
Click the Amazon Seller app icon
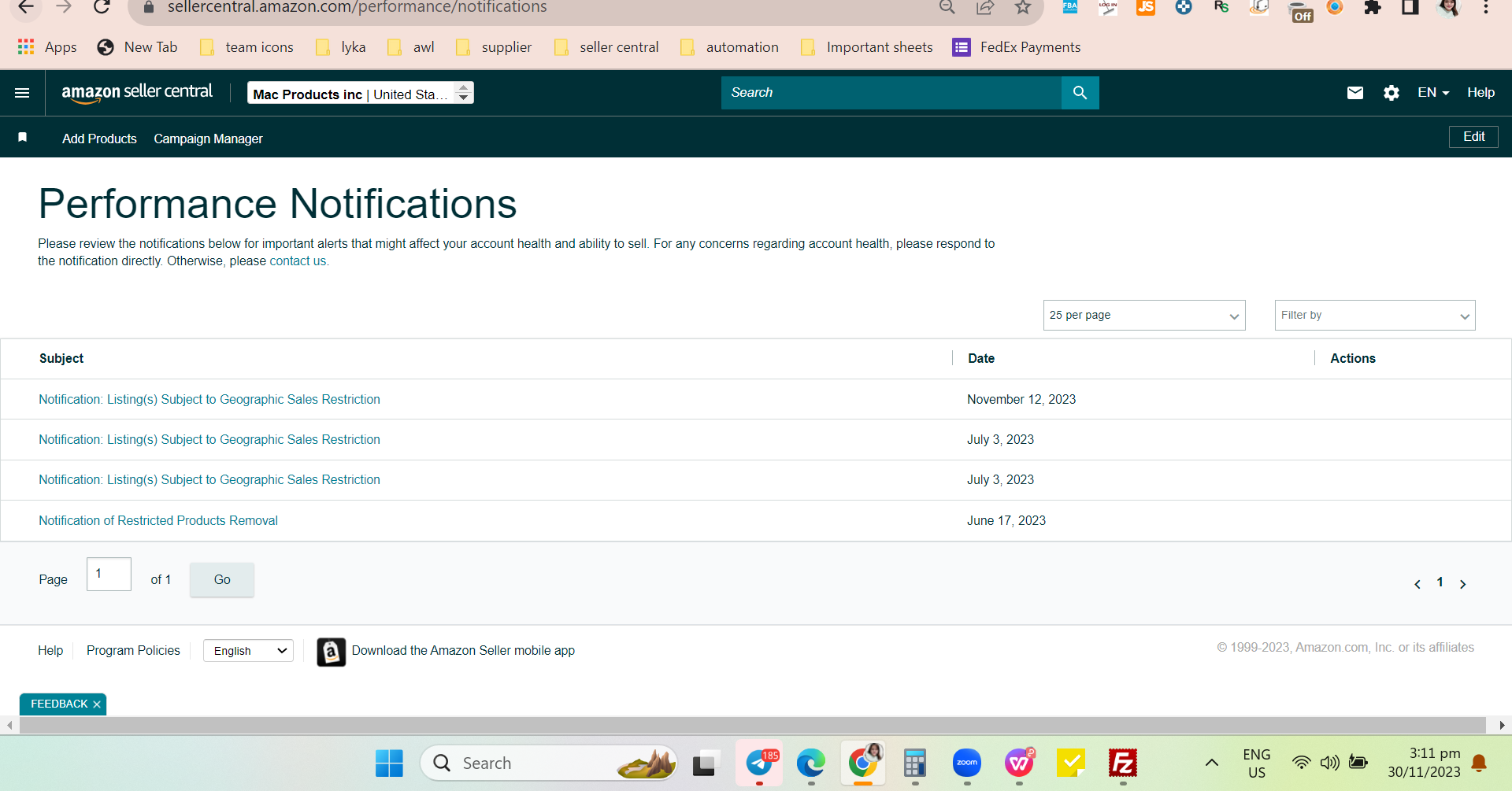pos(331,652)
